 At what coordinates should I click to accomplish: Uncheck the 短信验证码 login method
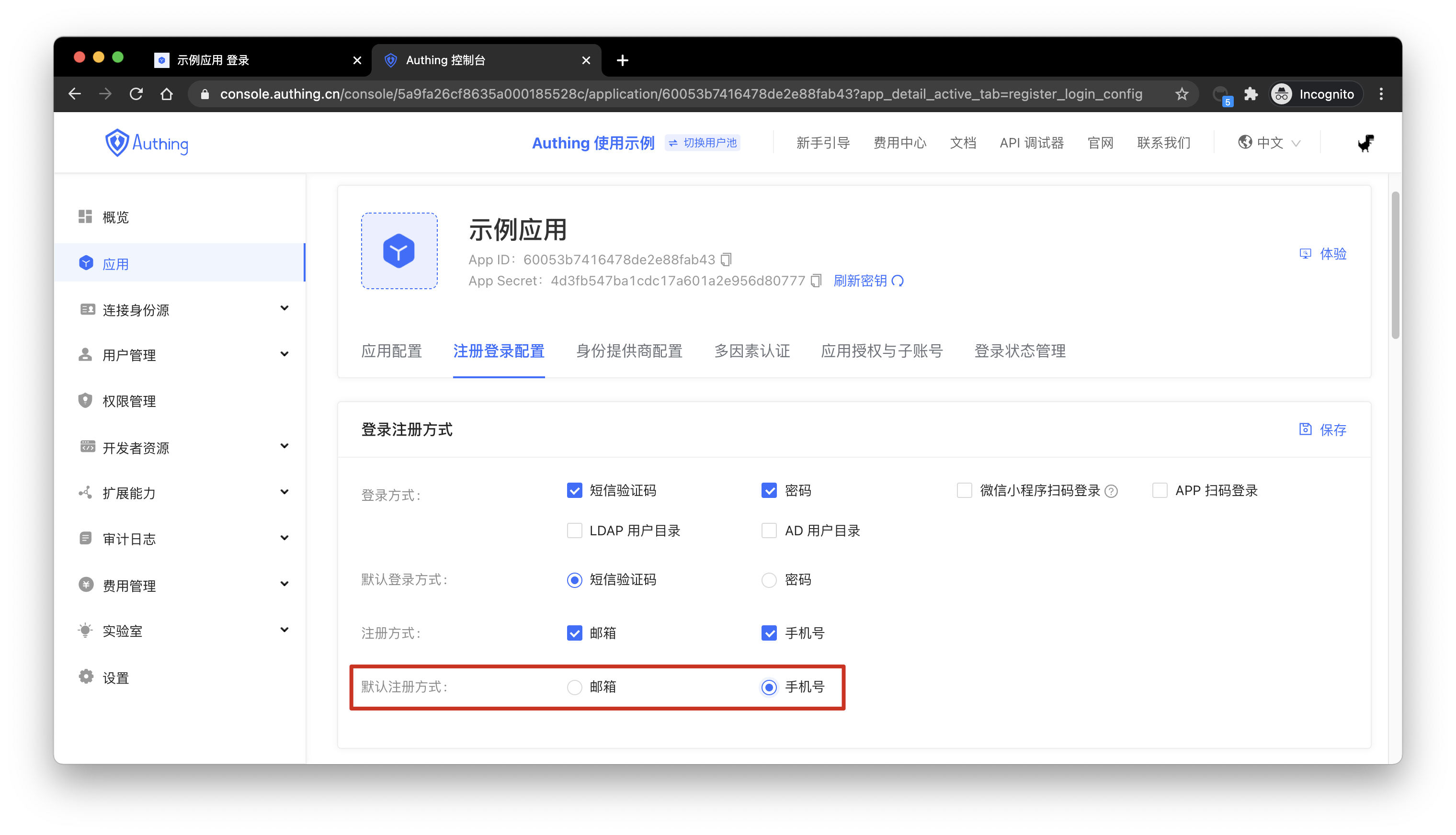(574, 490)
